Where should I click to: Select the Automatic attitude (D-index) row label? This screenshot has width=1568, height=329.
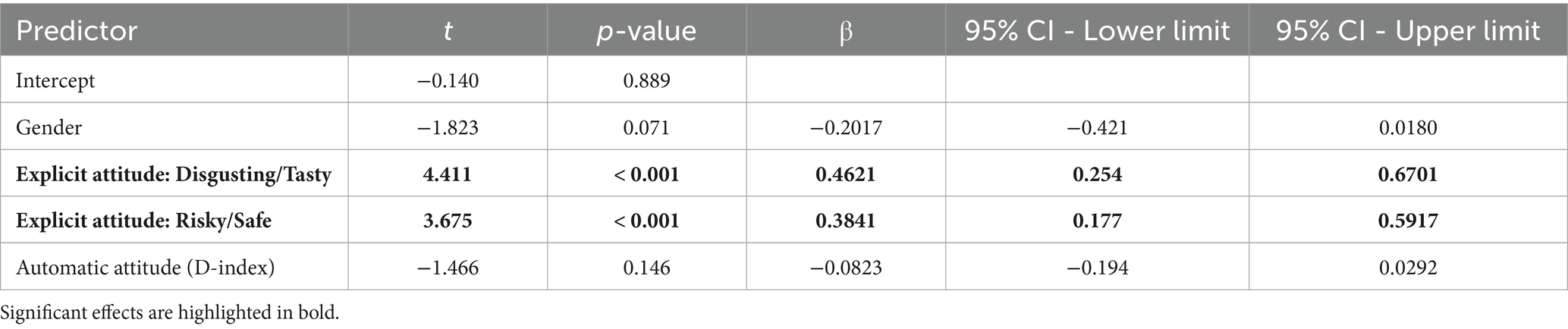(x=145, y=268)
